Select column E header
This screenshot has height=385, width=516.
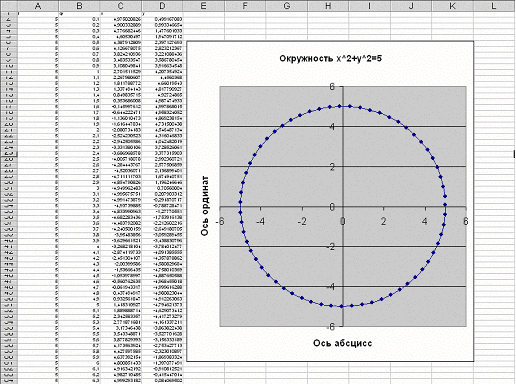click(203, 6)
